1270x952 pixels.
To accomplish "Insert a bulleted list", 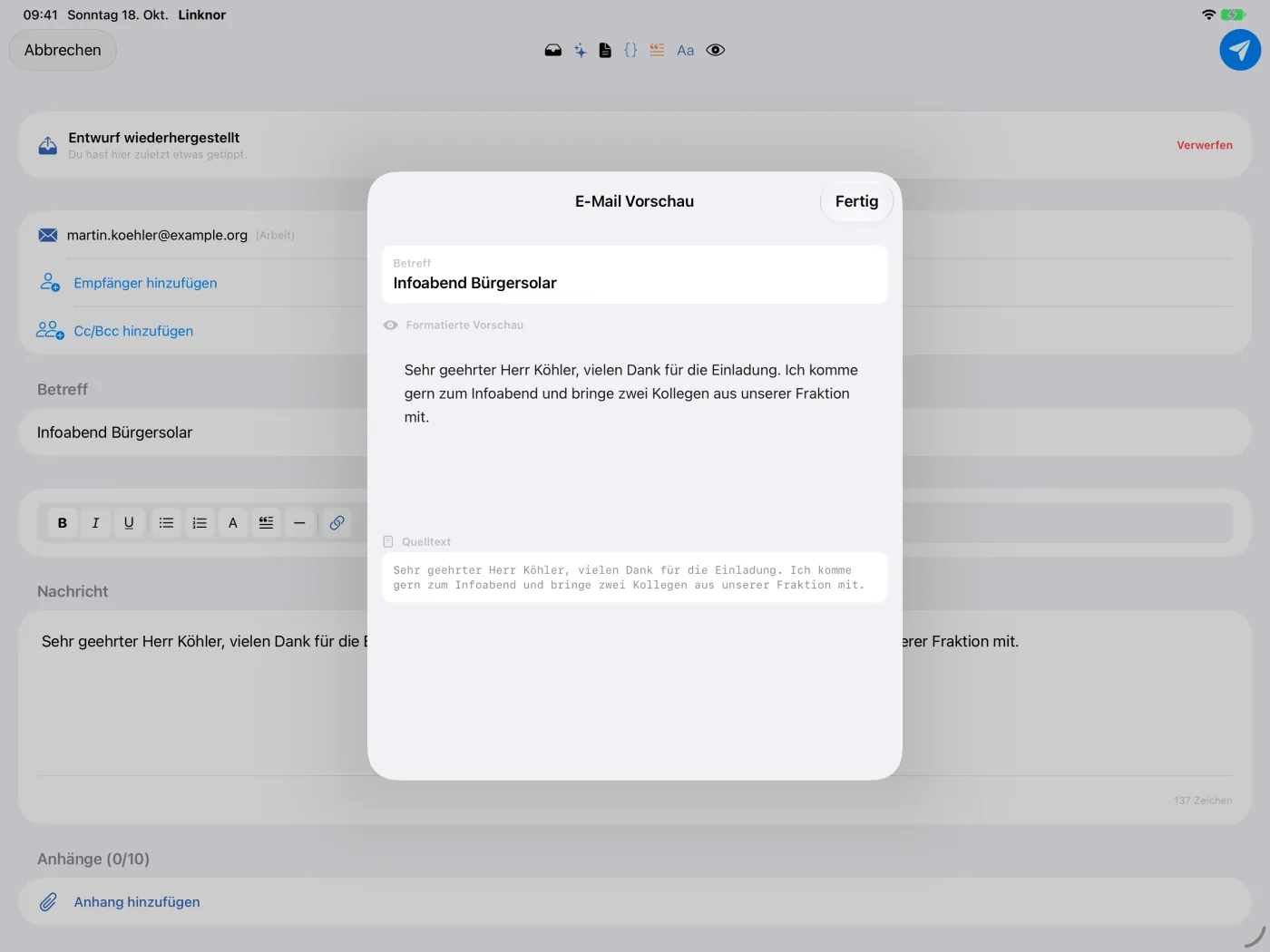I will [x=166, y=523].
